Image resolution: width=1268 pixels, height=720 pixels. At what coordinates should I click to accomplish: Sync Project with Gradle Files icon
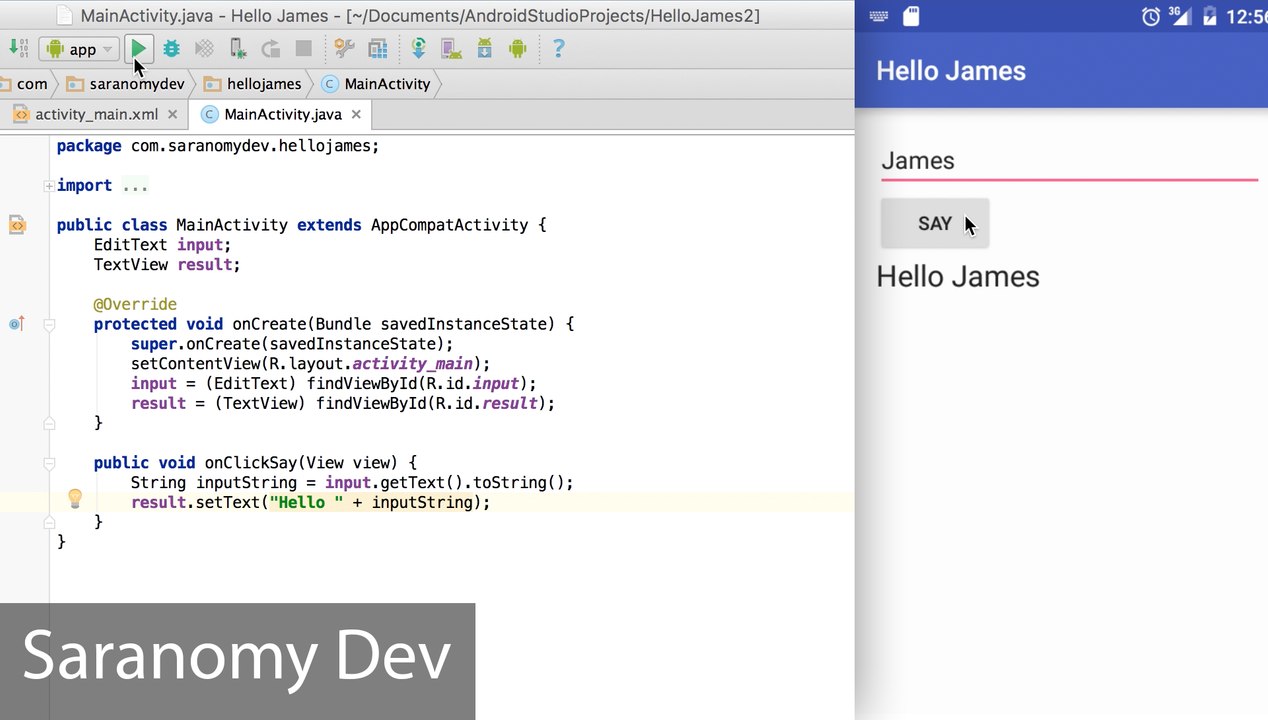coord(418,48)
